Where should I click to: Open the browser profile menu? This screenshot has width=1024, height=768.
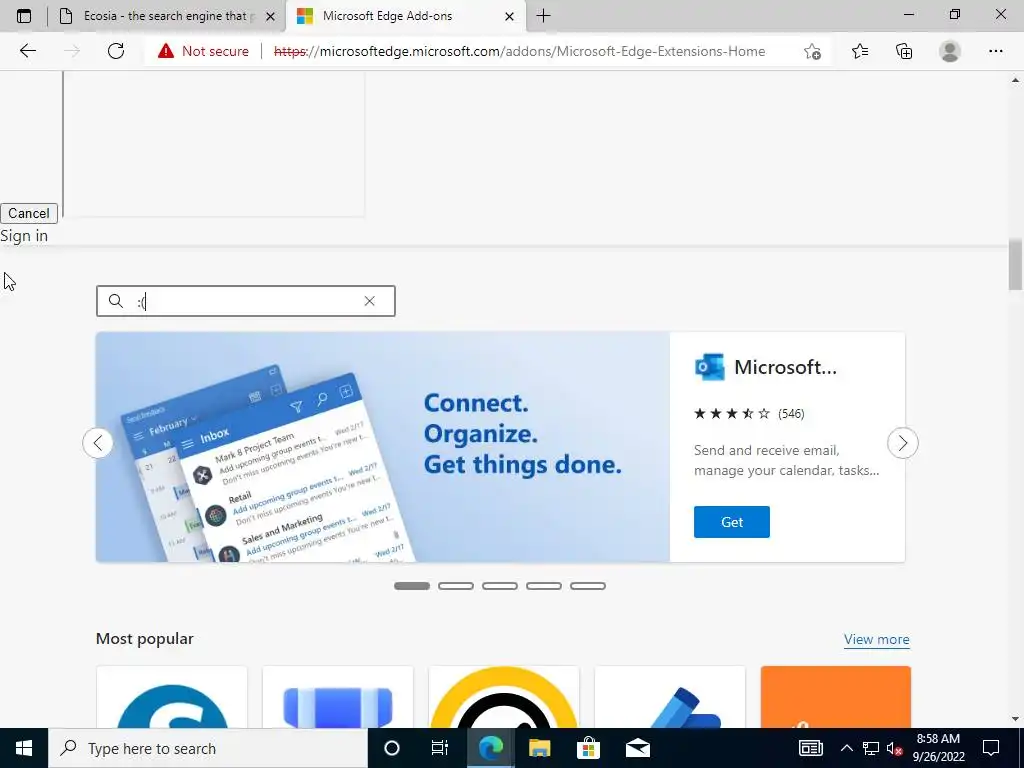(950, 51)
